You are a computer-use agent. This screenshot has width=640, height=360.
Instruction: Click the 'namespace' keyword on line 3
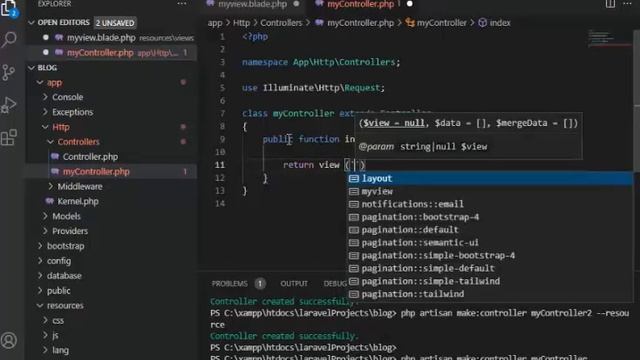pos(265,62)
